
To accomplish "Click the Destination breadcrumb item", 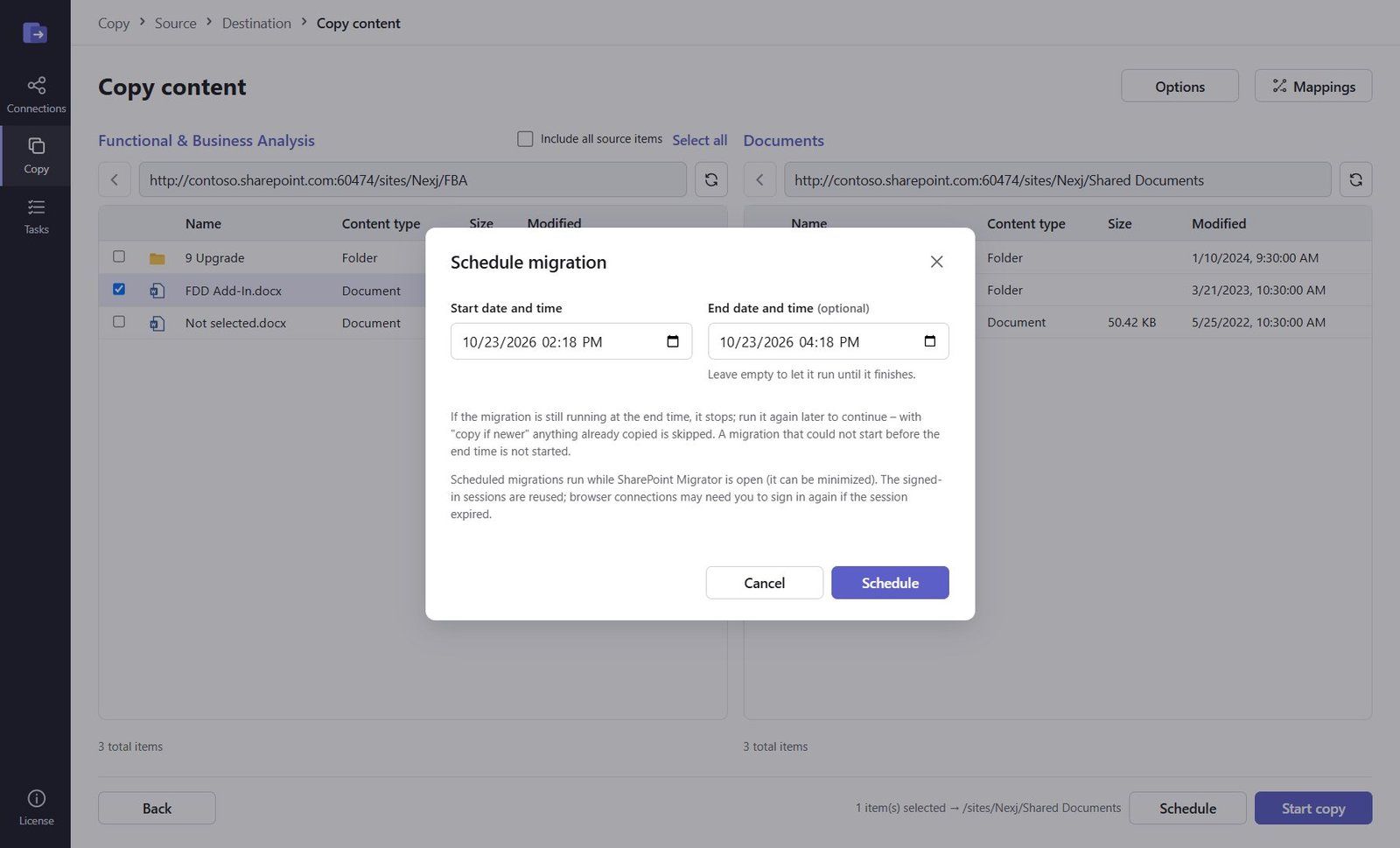I will (256, 24).
